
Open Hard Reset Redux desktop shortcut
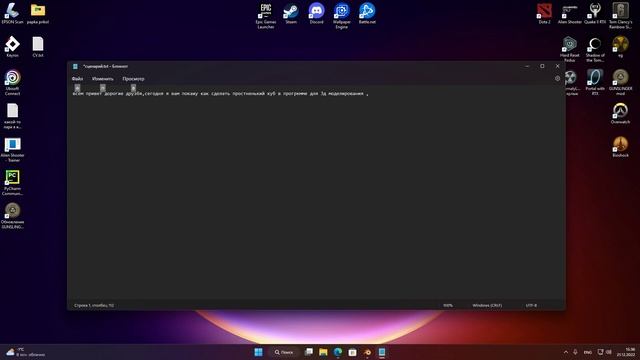[x=569, y=49]
